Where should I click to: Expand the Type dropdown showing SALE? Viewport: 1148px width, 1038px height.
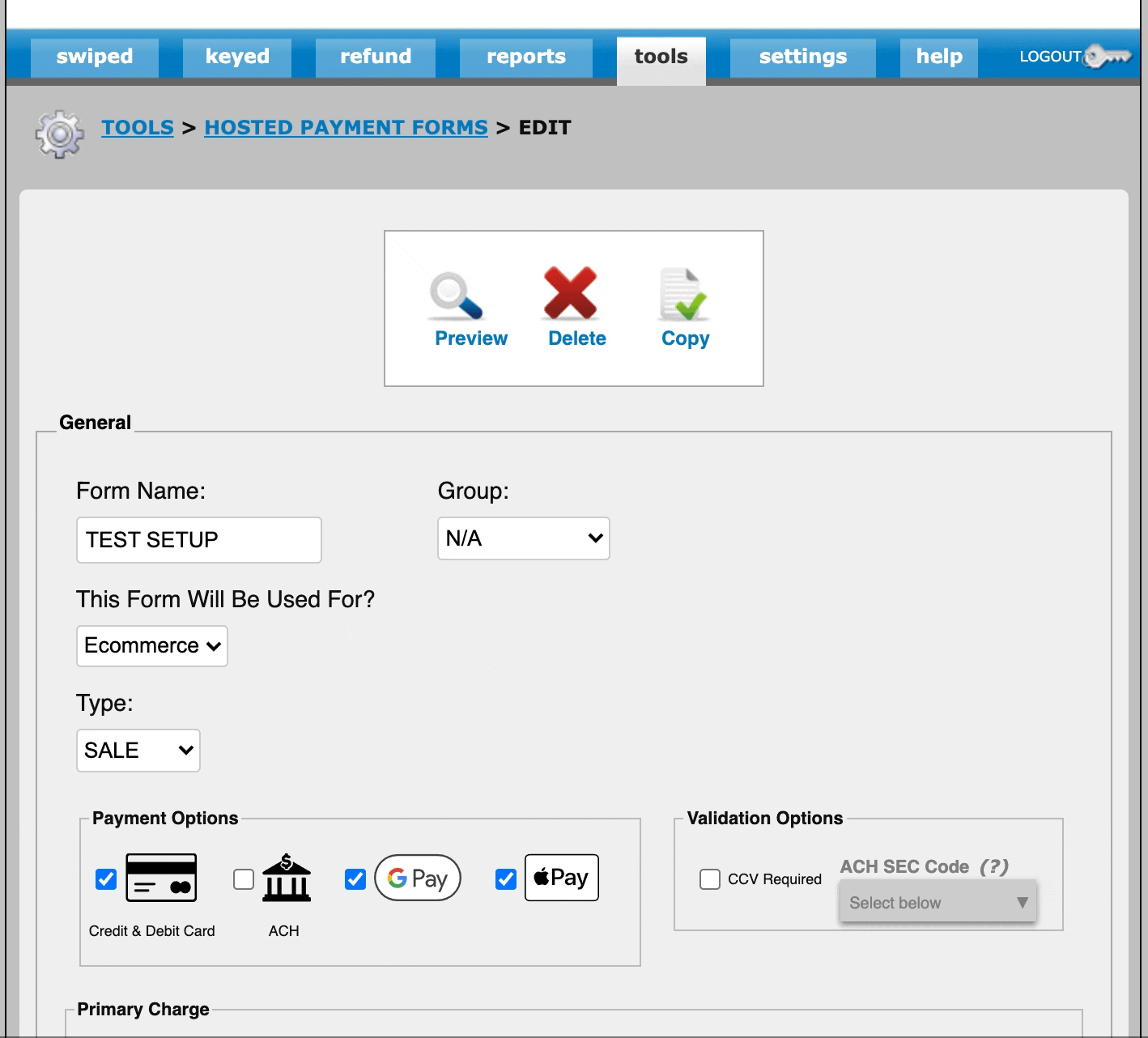[138, 751]
